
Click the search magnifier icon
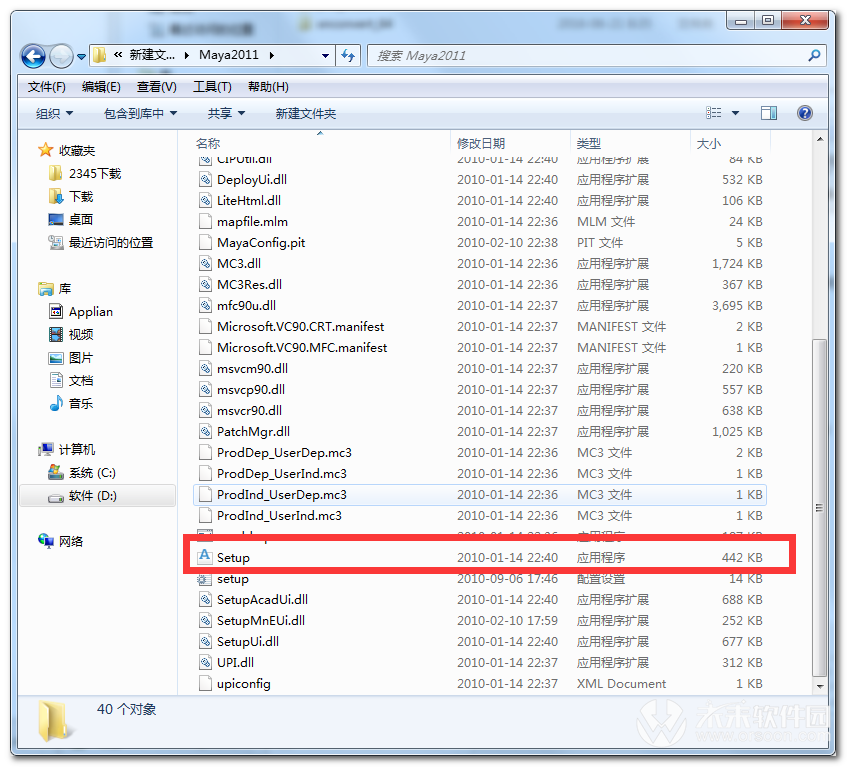(x=814, y=55)
